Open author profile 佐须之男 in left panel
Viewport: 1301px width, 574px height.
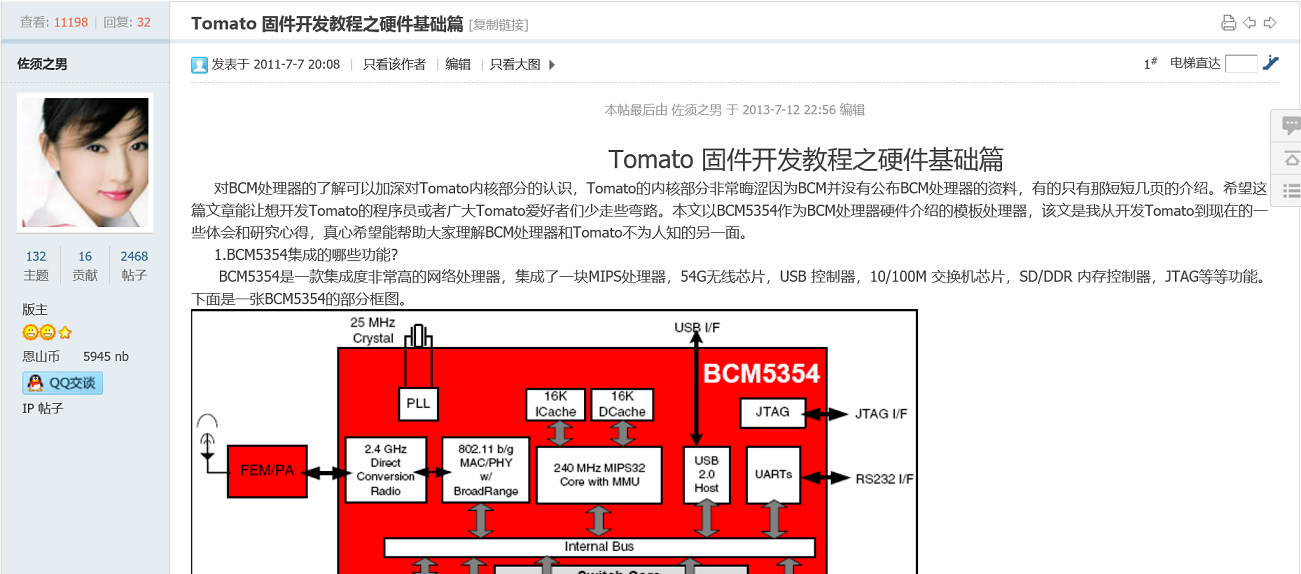42,64
